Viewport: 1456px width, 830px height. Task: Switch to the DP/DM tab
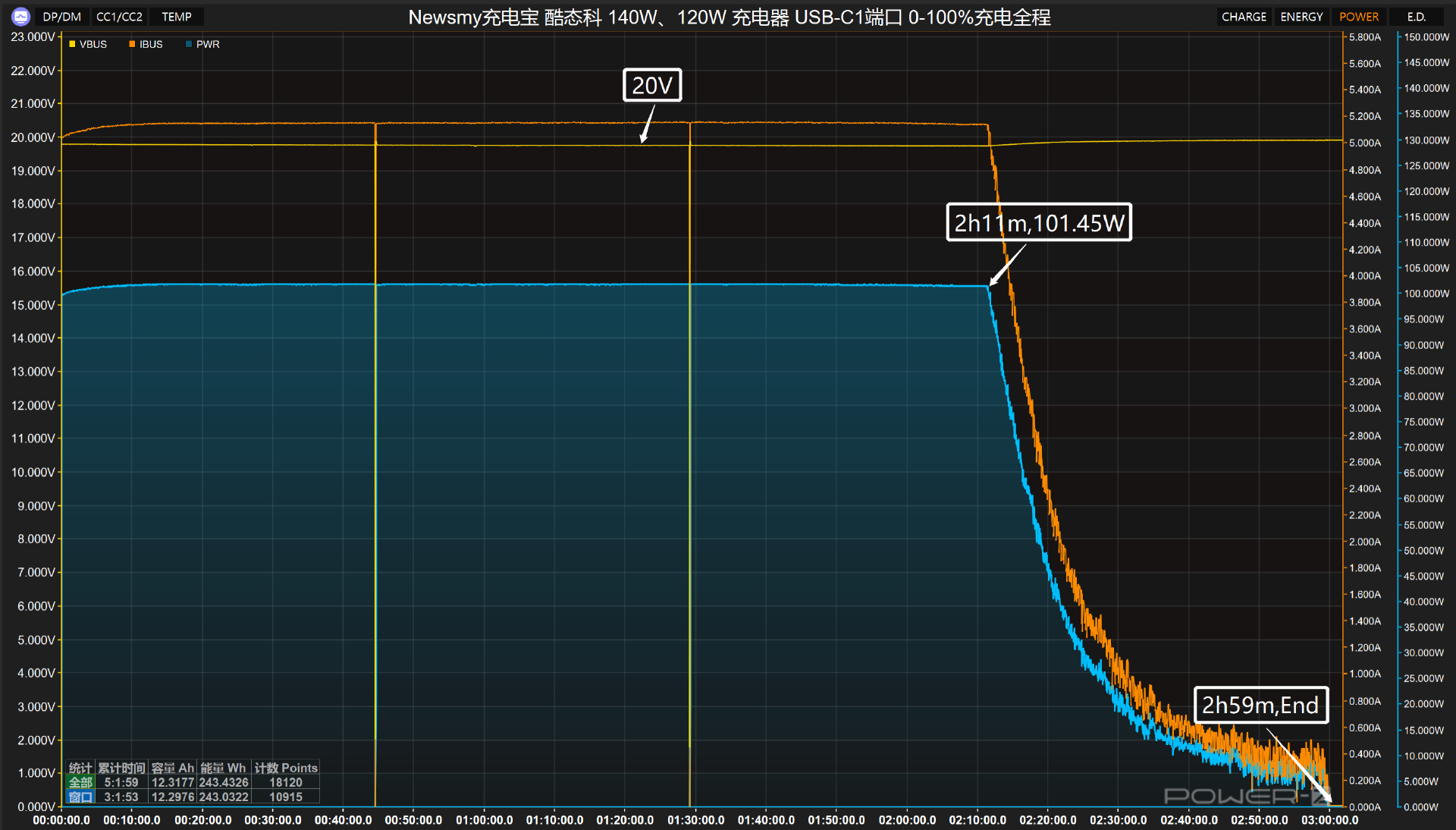61,17
